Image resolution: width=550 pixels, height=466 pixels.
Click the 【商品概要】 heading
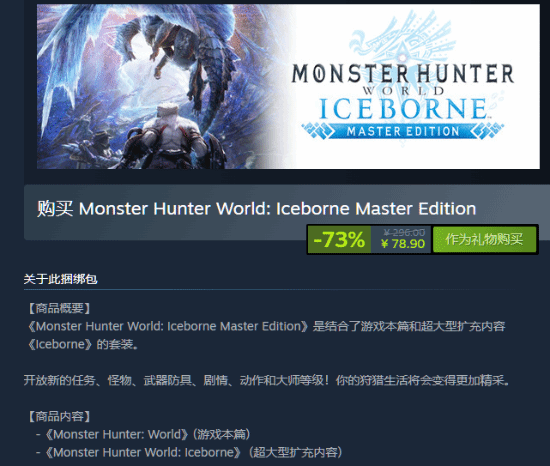[x=60, y=309]
